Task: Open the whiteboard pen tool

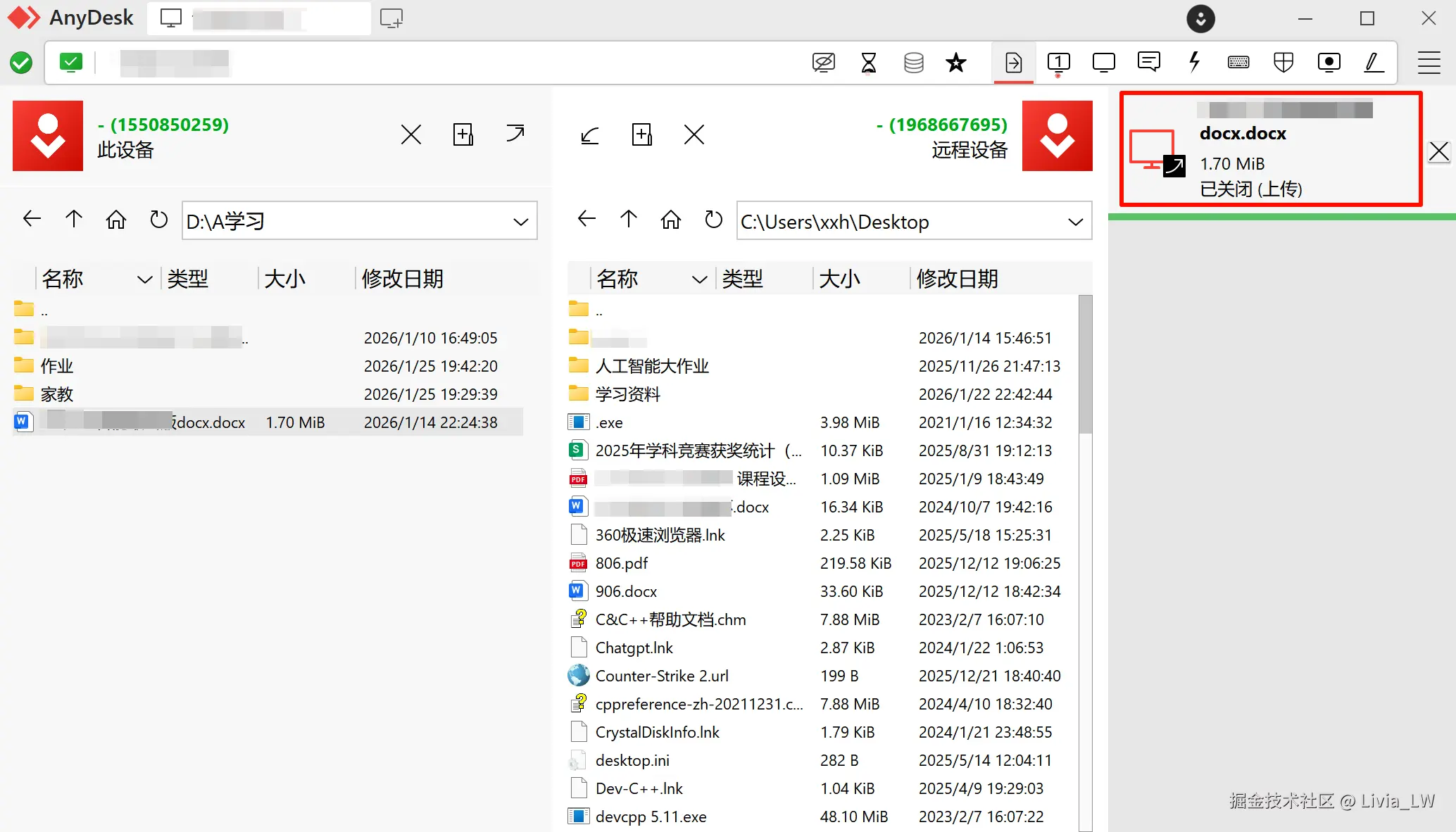Action: coord(1374,62)
